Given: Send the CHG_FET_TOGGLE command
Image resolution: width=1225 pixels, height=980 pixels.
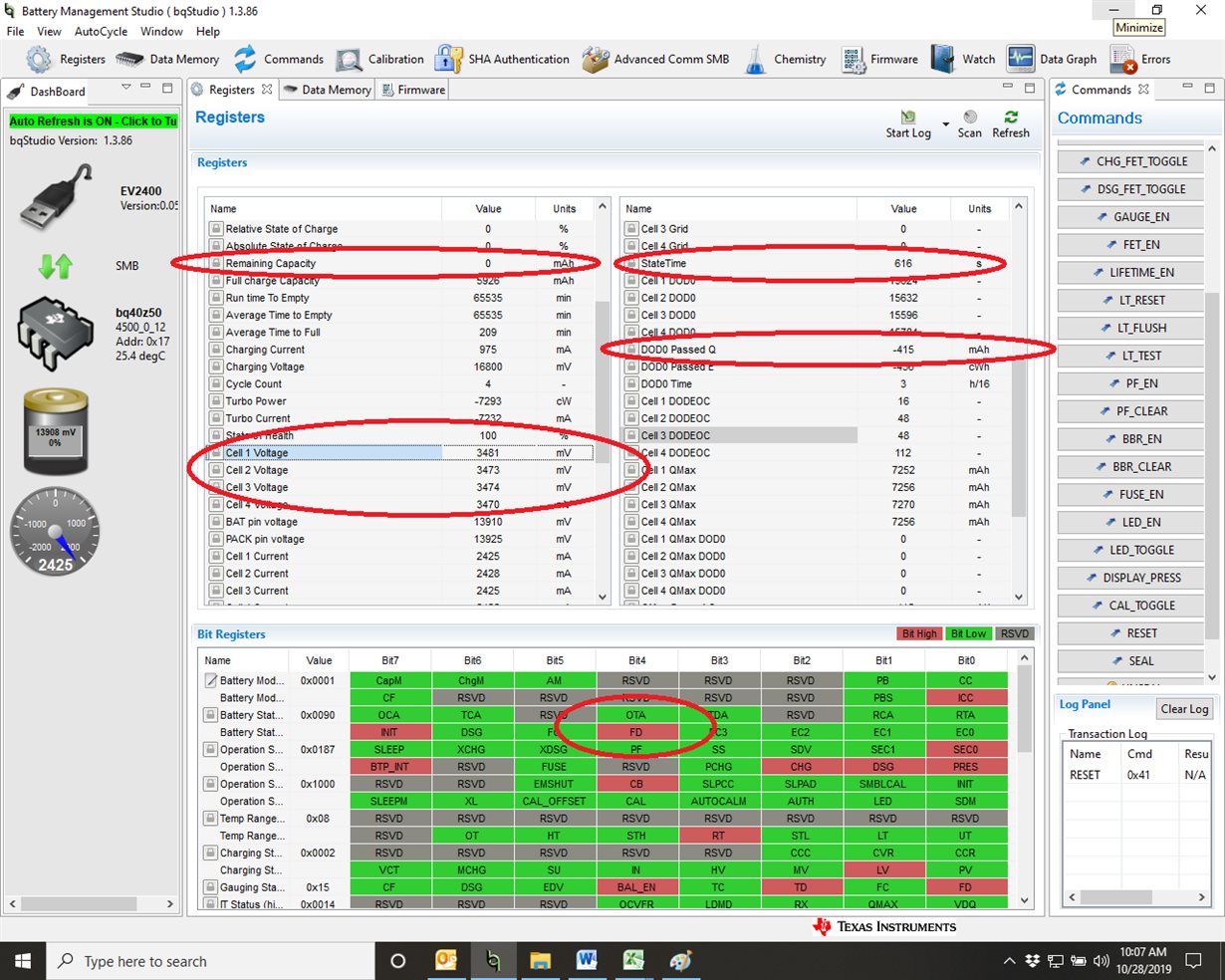Looking at the screenshot, I should point(1131,161).
